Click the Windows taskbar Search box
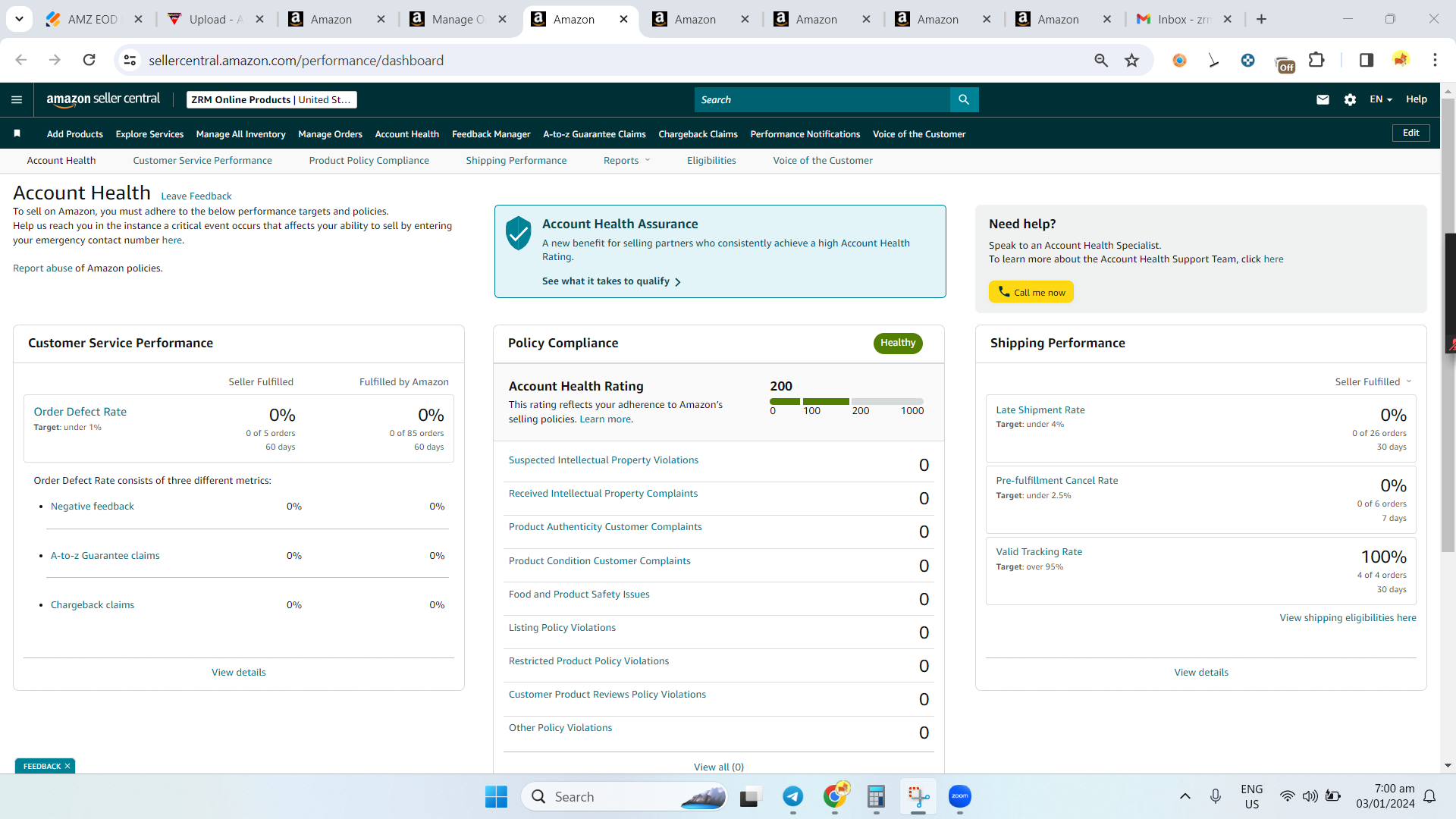 [x=624, y=796]
